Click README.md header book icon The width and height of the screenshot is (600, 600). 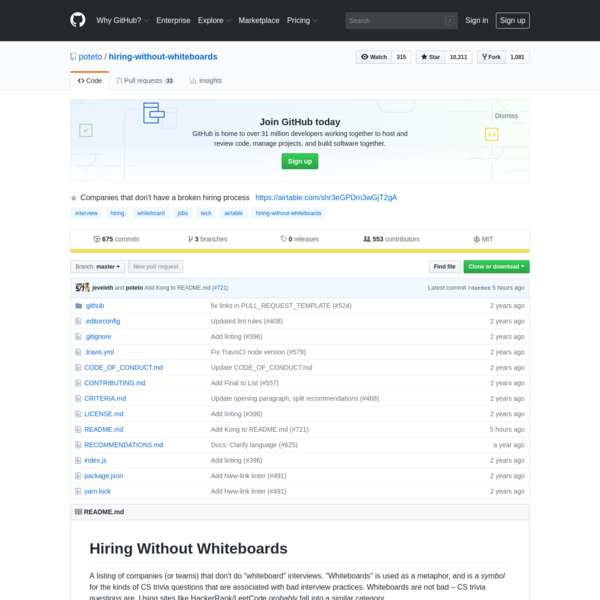point(78,512)
